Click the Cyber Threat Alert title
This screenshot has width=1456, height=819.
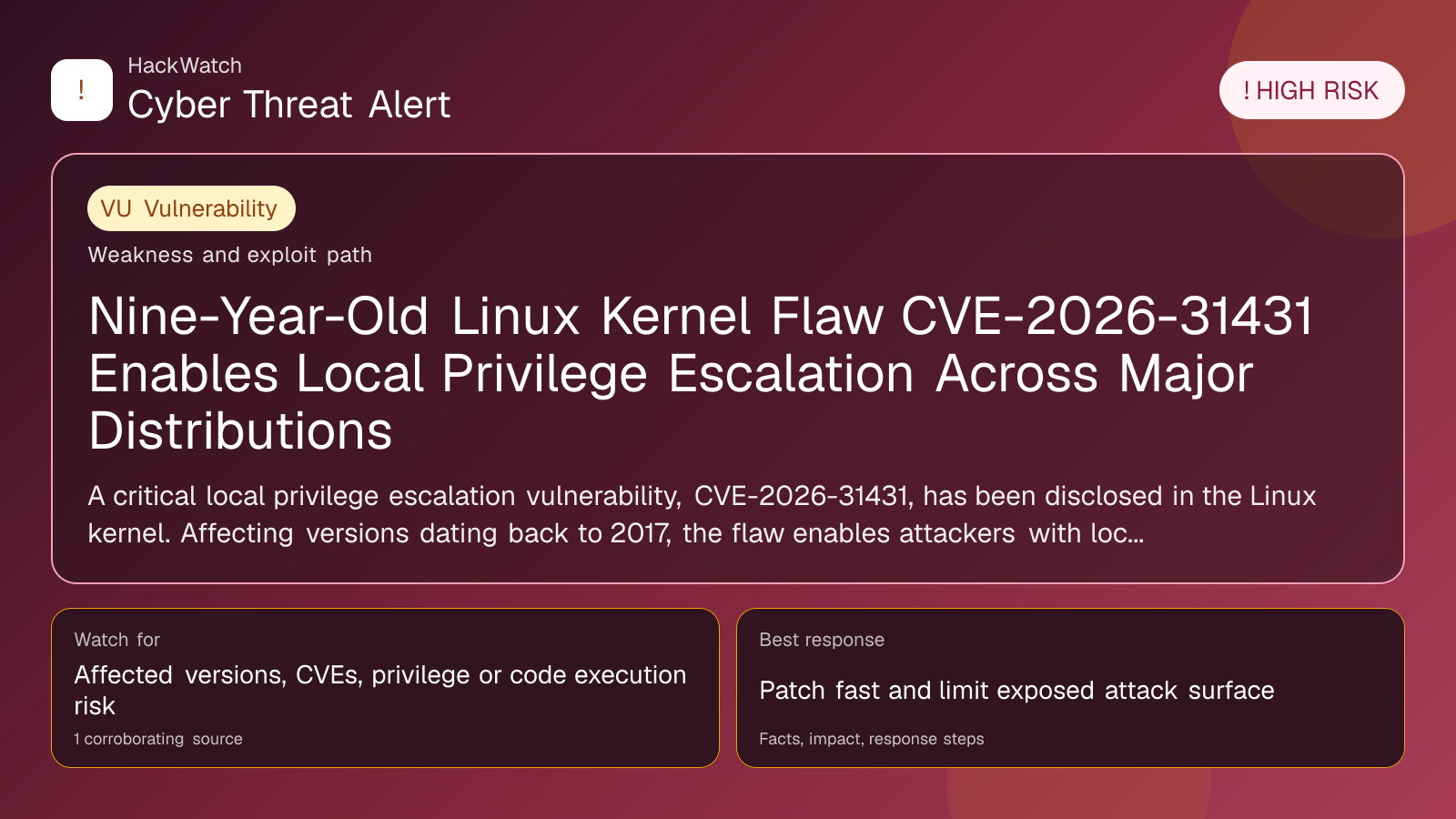288,105
